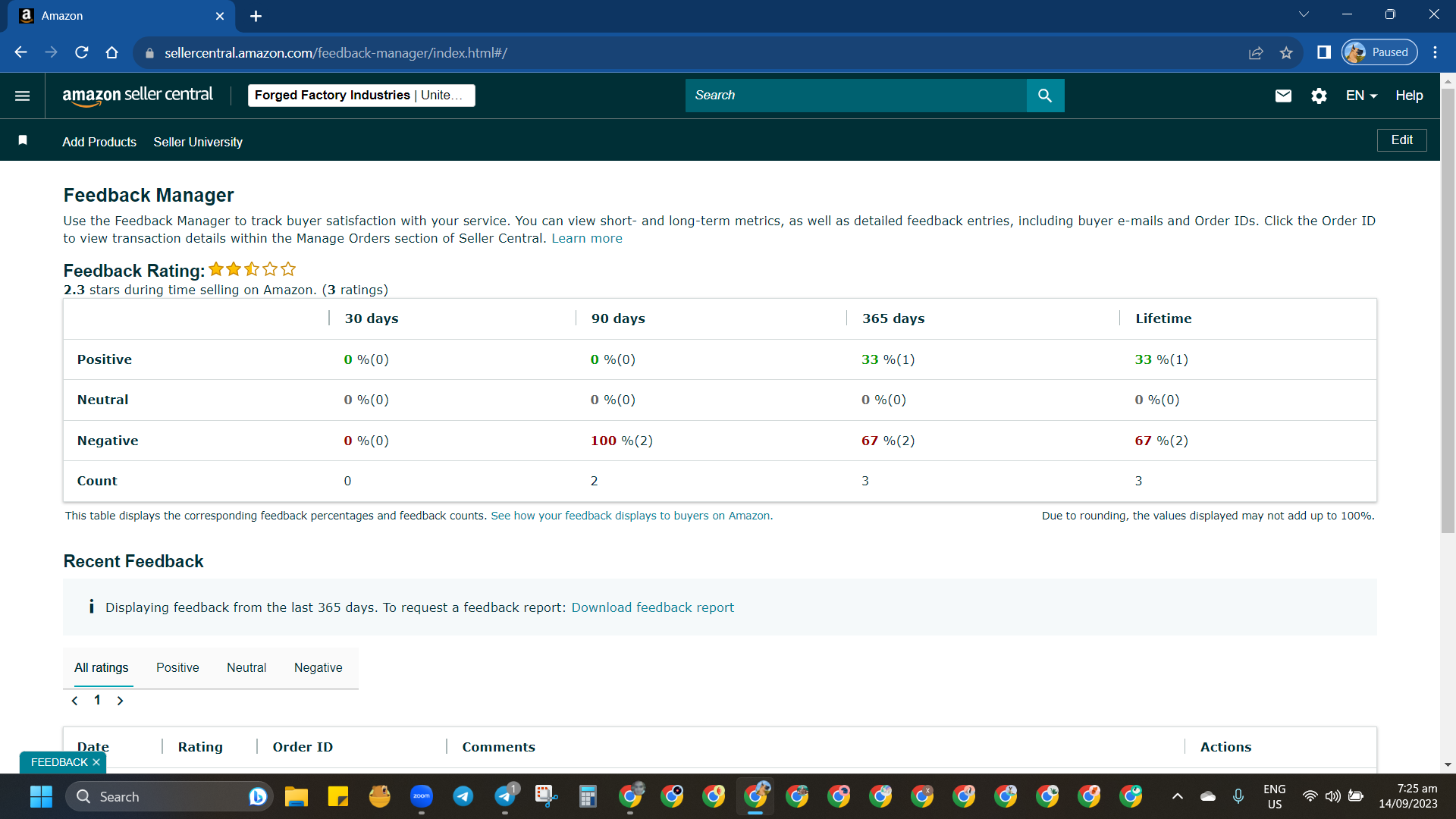
Task: Open the settings gear icon
Action: 1319,96
